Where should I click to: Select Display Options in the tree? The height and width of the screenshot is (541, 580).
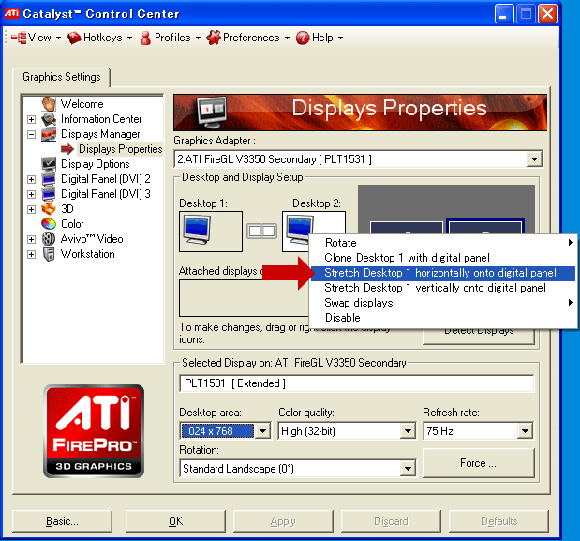click(95, 164)
